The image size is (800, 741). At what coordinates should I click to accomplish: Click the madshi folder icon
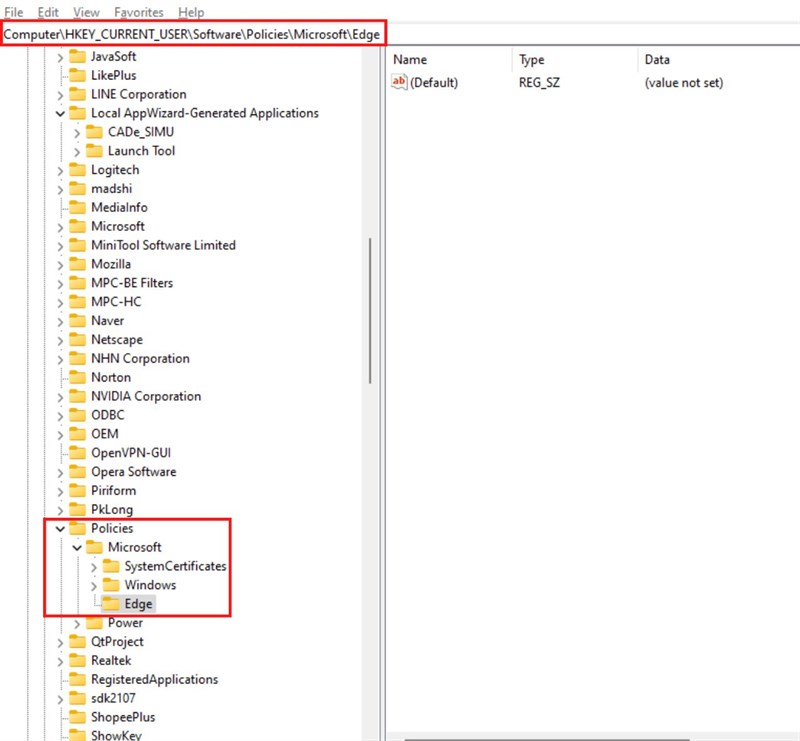pyautogui.click(x=77, y=188)
